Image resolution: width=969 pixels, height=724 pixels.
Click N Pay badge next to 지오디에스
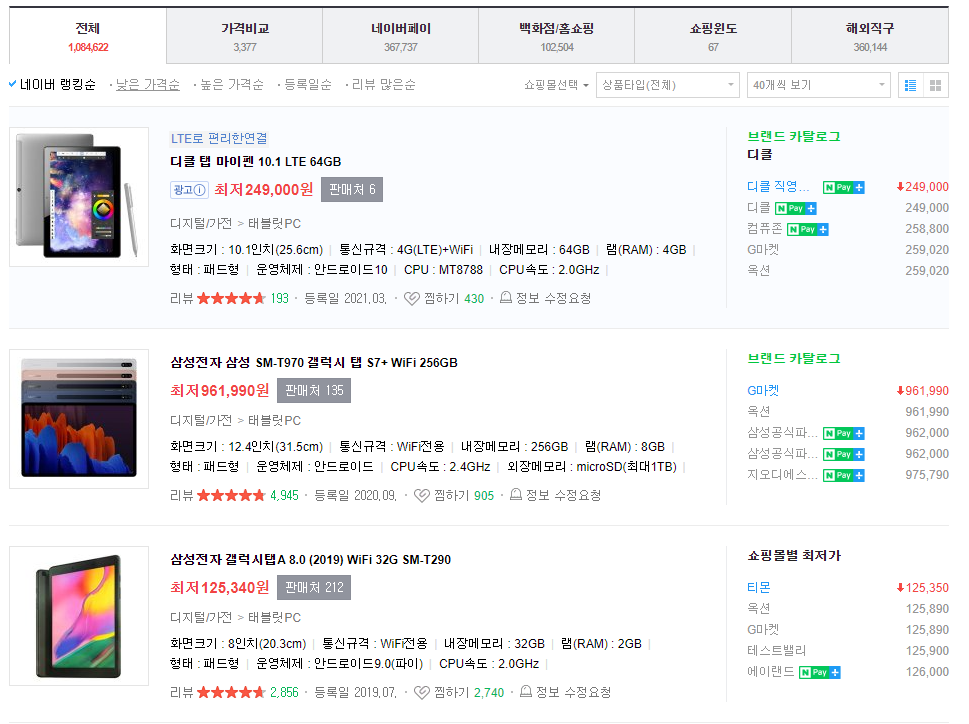(844, 476)
